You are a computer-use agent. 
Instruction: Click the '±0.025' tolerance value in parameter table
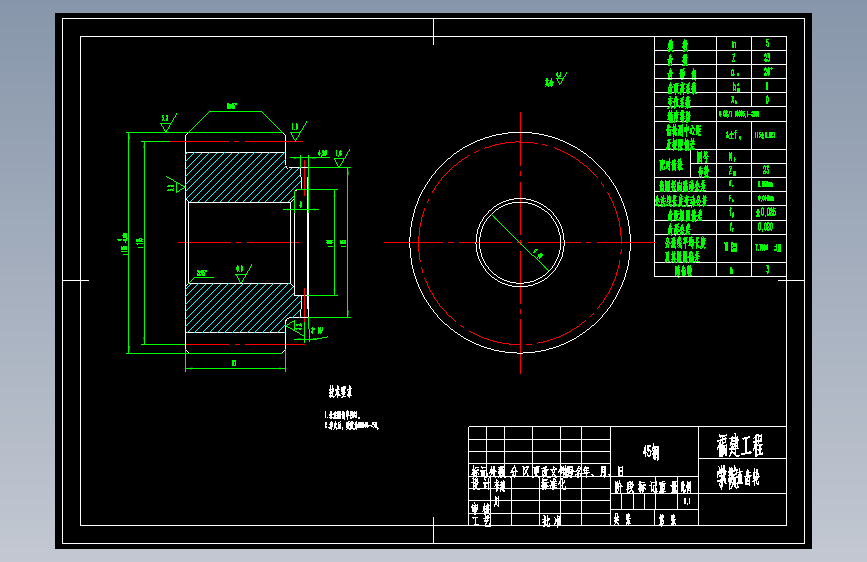pos(766,212)
